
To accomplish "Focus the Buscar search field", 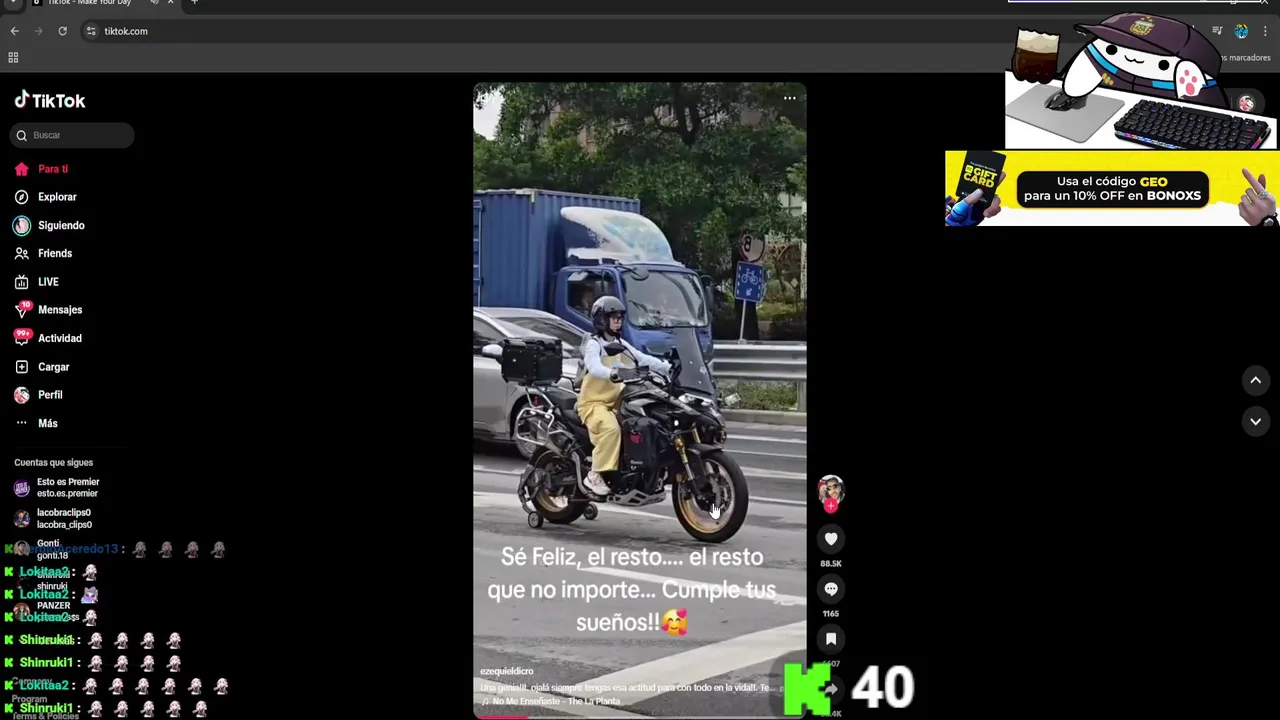I will (72, 135).
